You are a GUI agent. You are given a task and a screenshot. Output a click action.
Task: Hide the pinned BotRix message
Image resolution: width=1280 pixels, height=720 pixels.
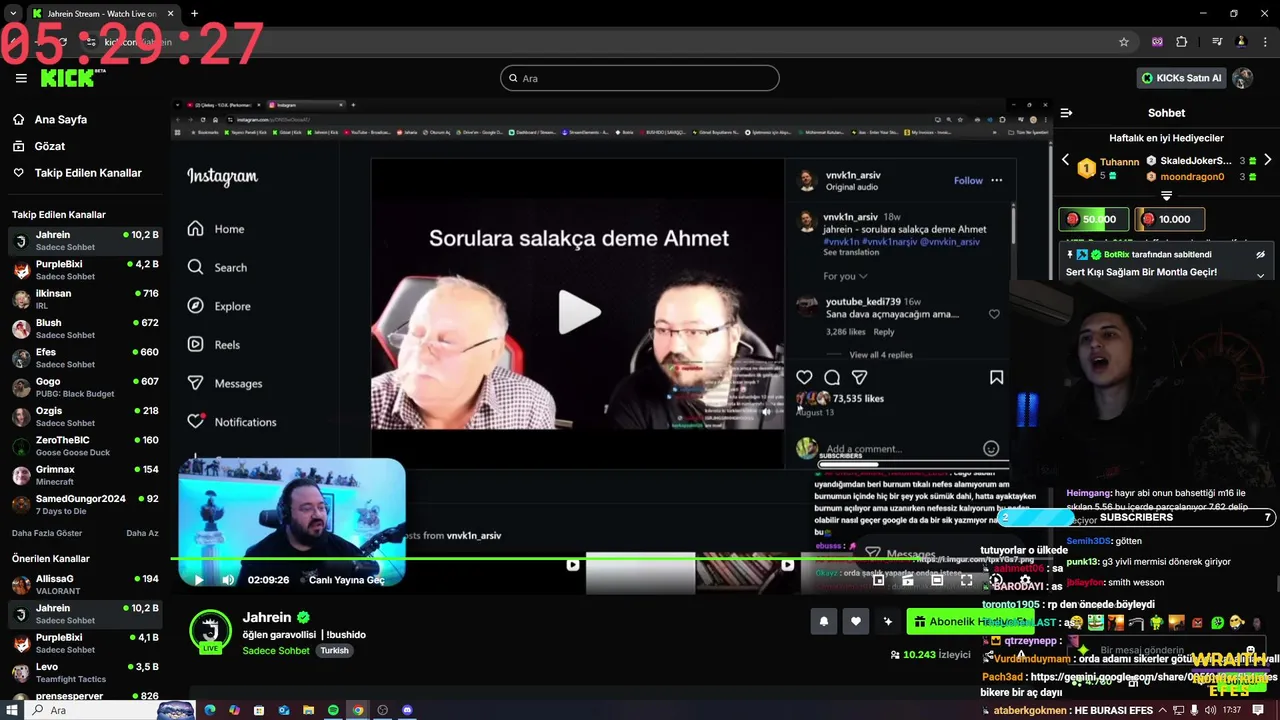click(1261, 255)
